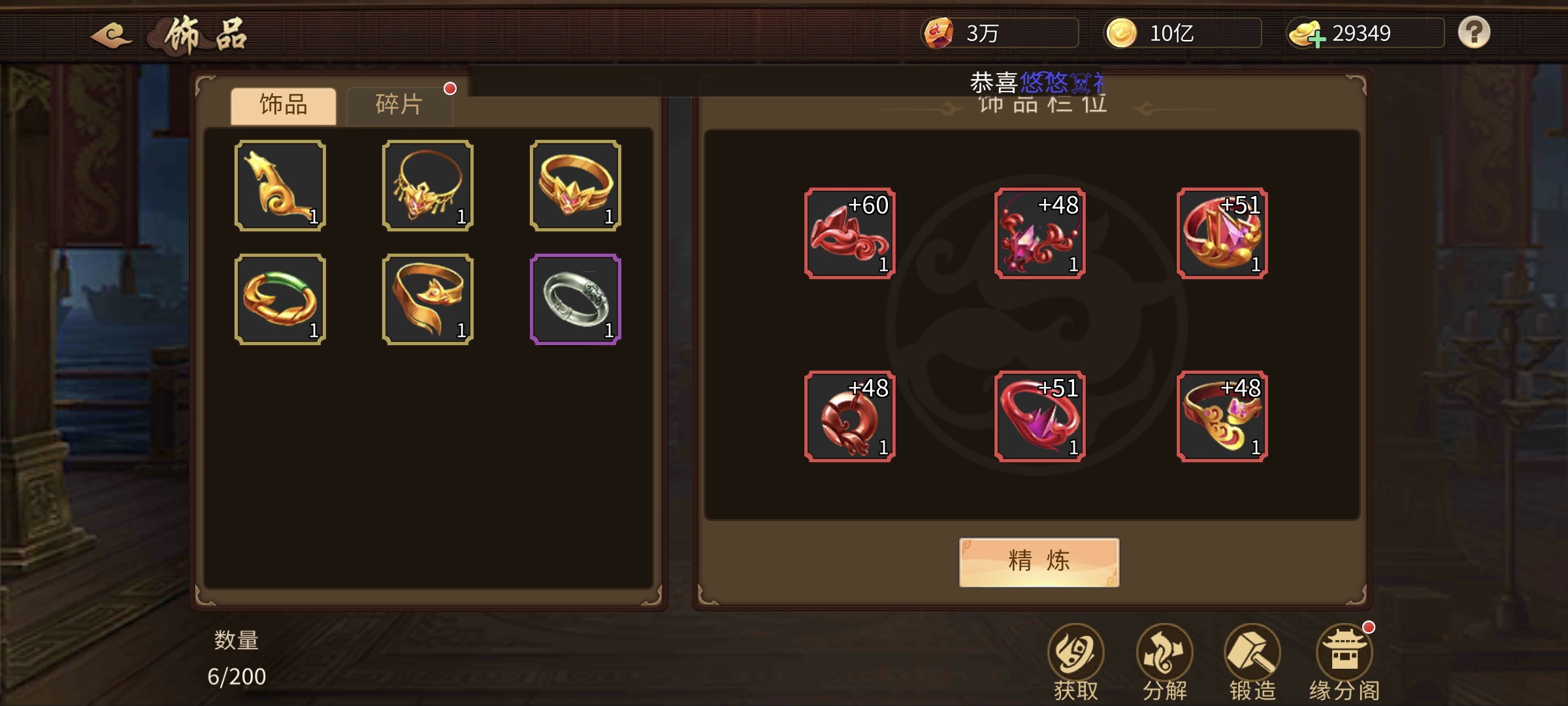The image size is (1568, 706).
Task: Open the help question mark icon
Action: click(1474, 32)
